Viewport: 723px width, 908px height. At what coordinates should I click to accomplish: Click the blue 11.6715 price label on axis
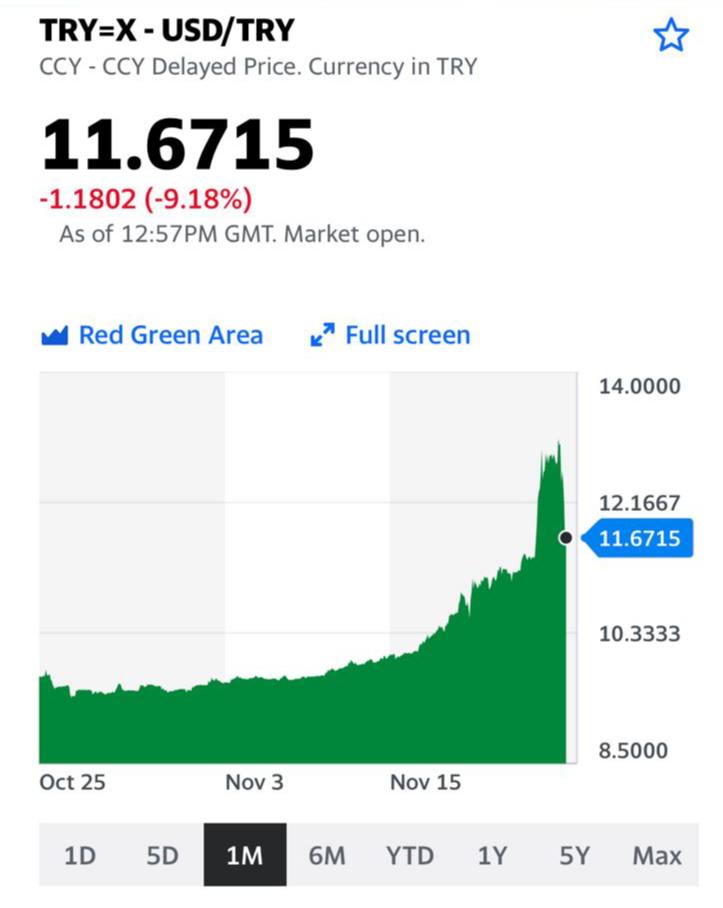[638, 538]
